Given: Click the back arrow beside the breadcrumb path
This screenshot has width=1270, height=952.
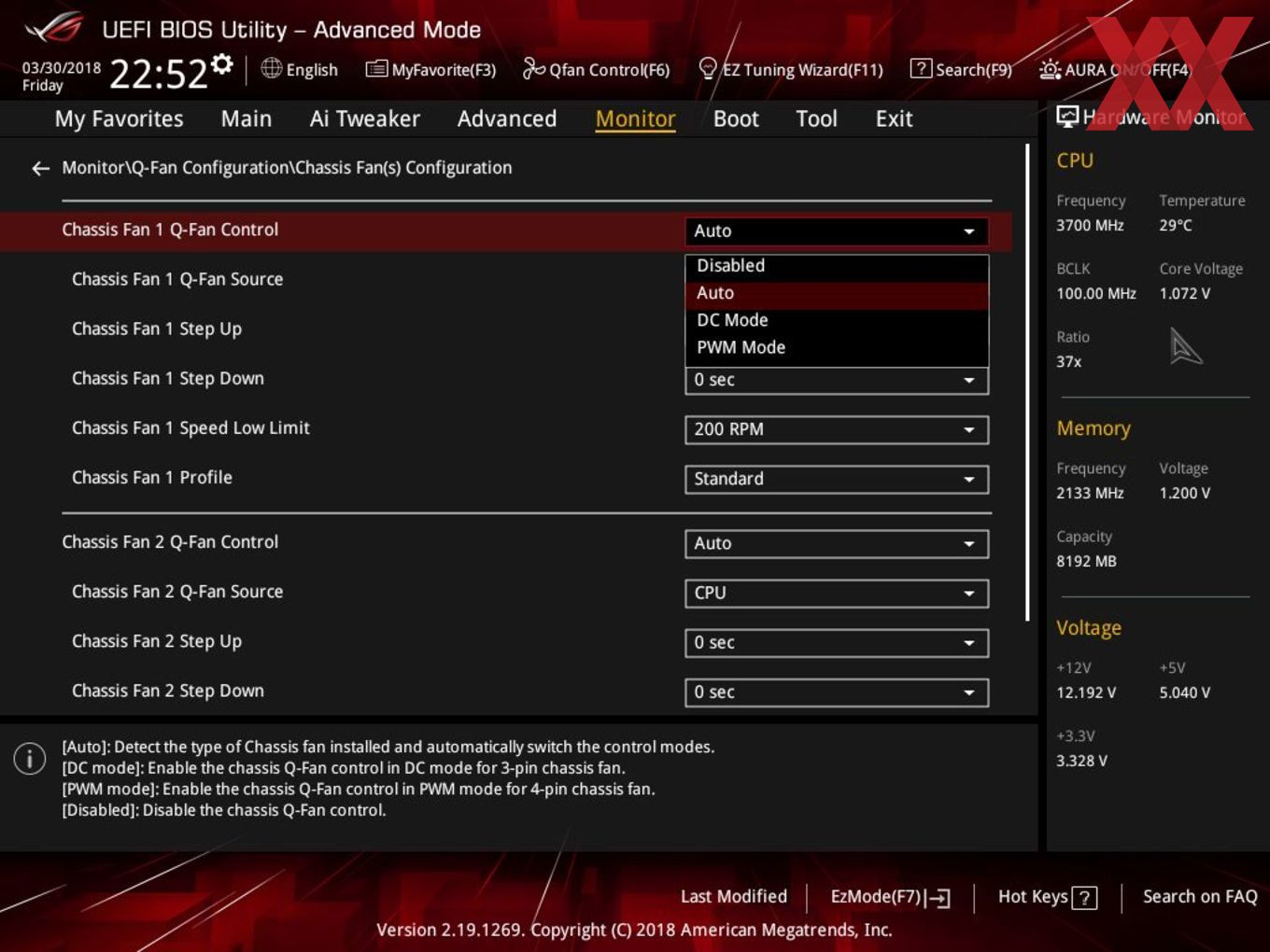Looking at the screenshot, I should 40,168.
